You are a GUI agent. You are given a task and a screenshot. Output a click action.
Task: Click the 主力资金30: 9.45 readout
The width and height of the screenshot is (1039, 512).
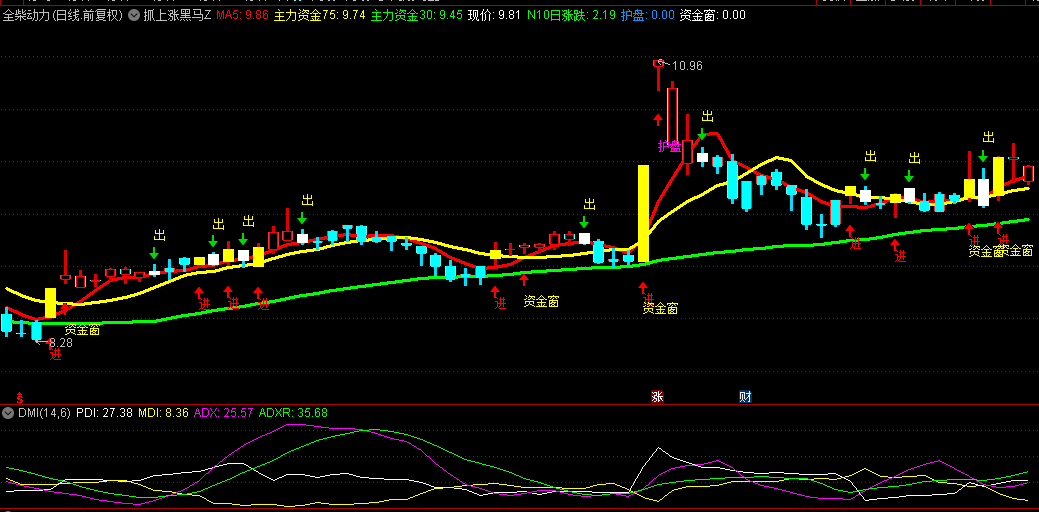tap(416, 15)
